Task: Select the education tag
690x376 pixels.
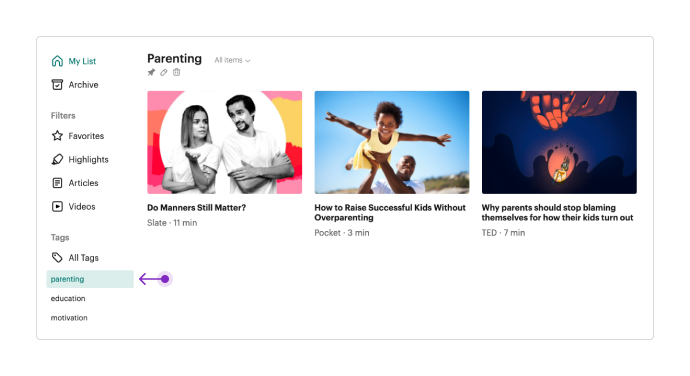Action: pyautogui.click(x=68, y=299)
